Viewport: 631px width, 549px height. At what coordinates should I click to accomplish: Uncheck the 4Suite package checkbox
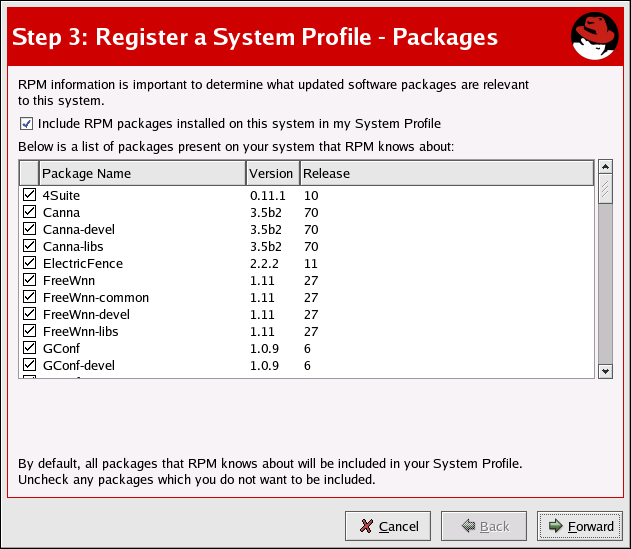click(29, 195)
